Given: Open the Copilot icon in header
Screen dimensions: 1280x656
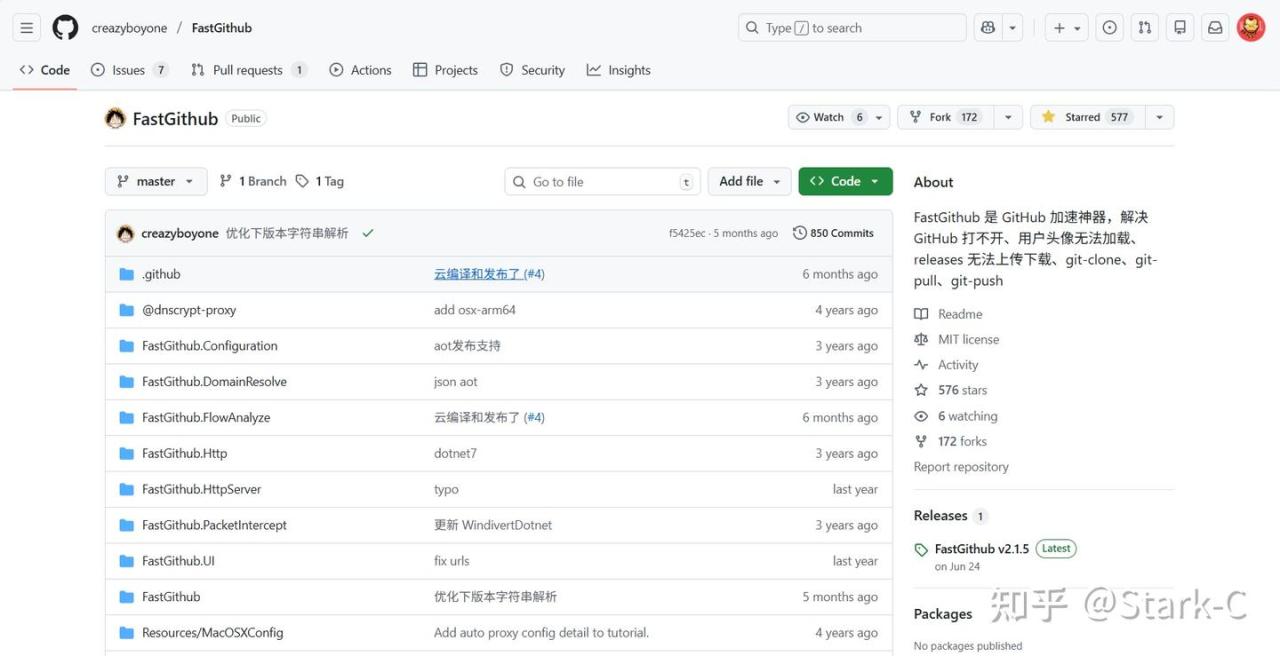Looking at the screenshot, I should [988, 28].
